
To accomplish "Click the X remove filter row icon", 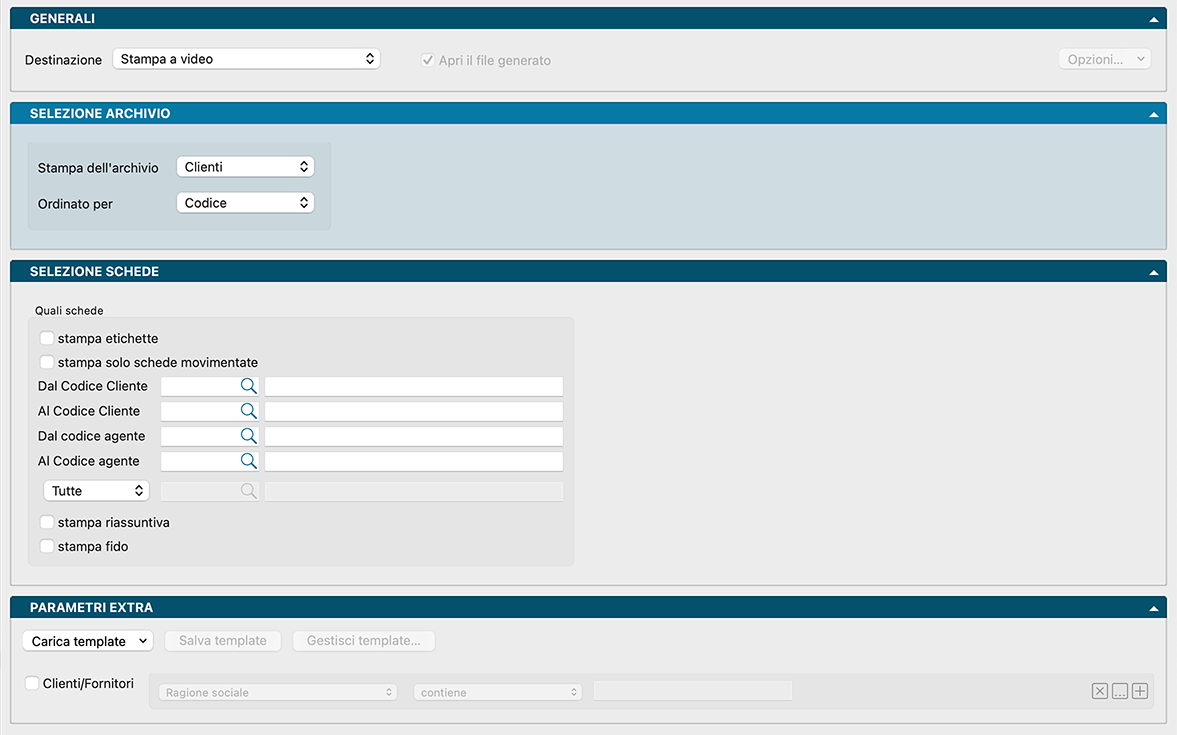I will click(x=1100, y=691).
